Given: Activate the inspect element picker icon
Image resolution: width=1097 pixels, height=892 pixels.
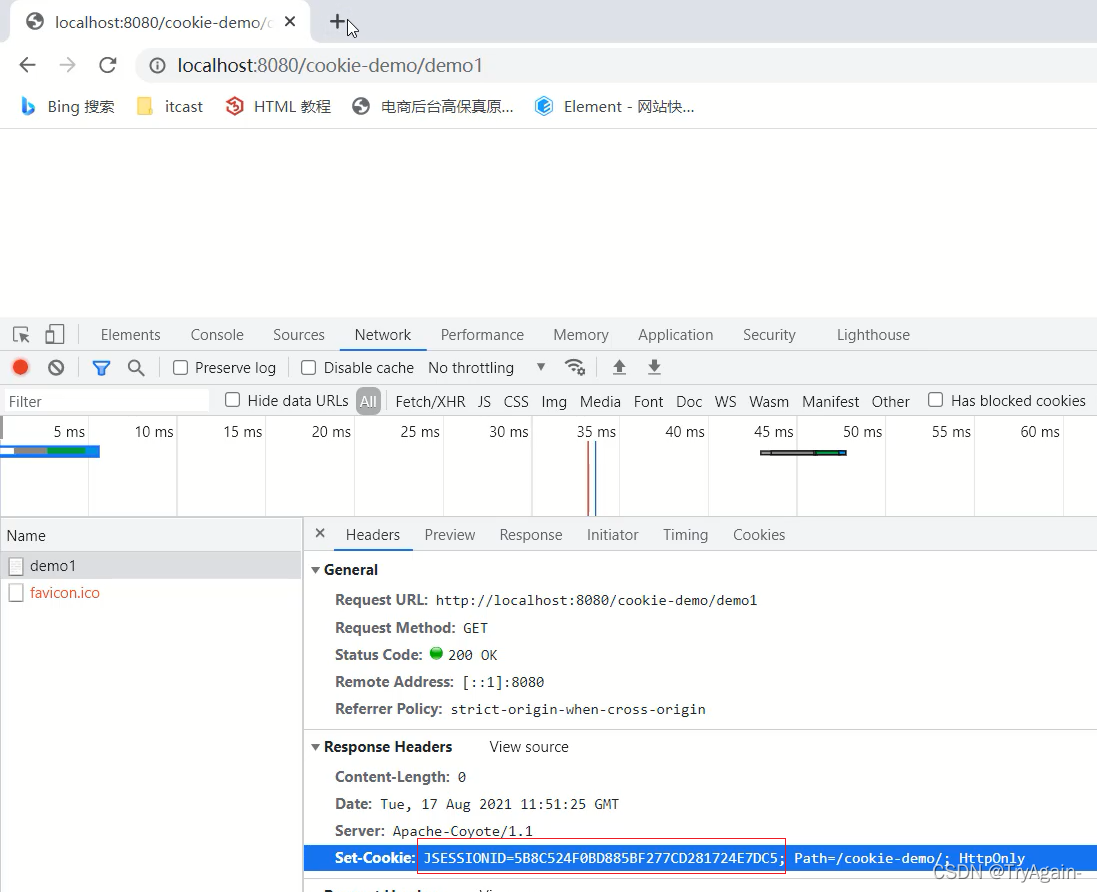Looking at the screenshot, I should coord(21,334).
